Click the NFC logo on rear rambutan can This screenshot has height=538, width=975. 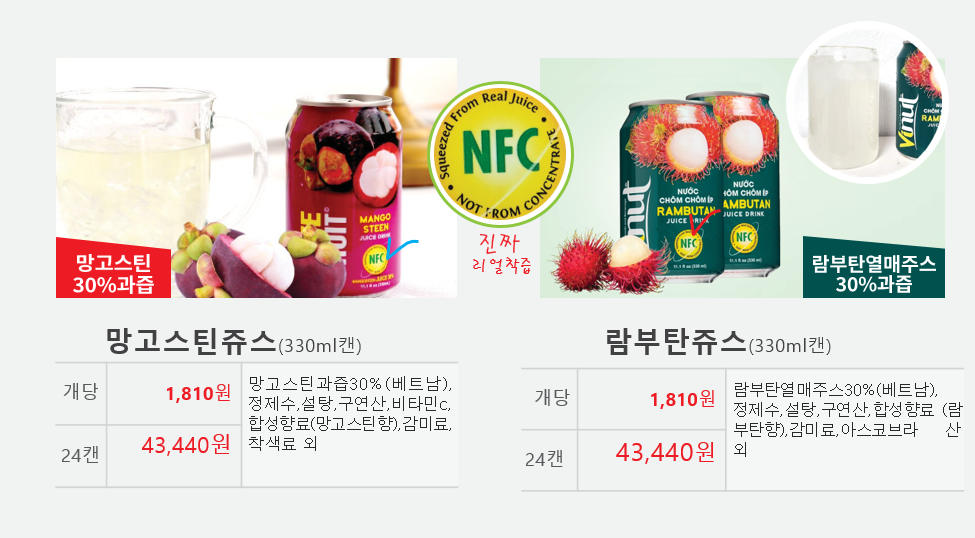pos(744,237)
